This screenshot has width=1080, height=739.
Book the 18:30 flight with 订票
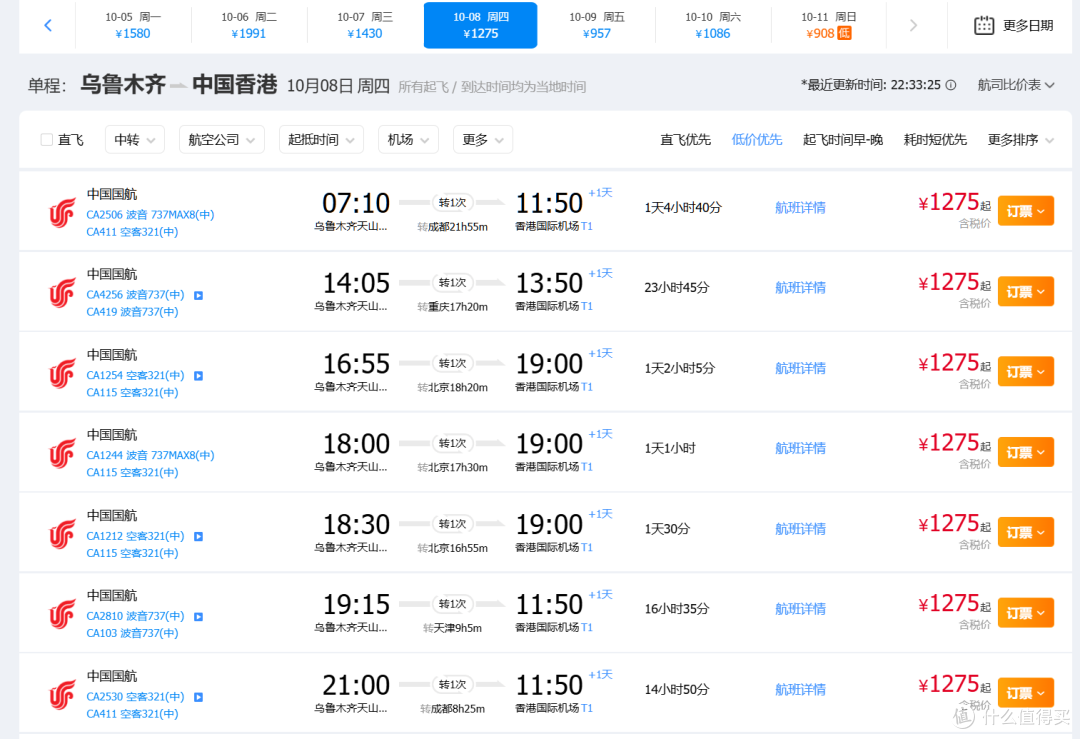1026,532
